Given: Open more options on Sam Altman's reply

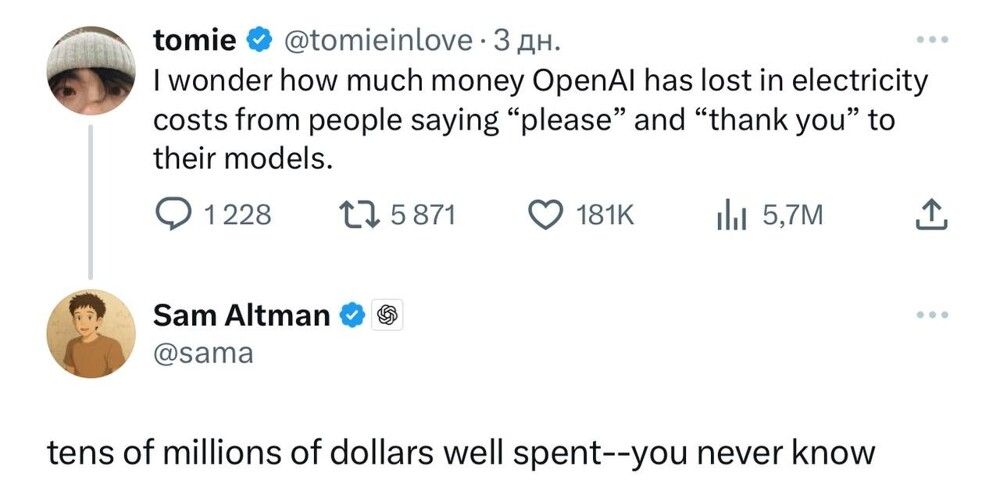Looking at the screenshot, I should coord(930,316).
